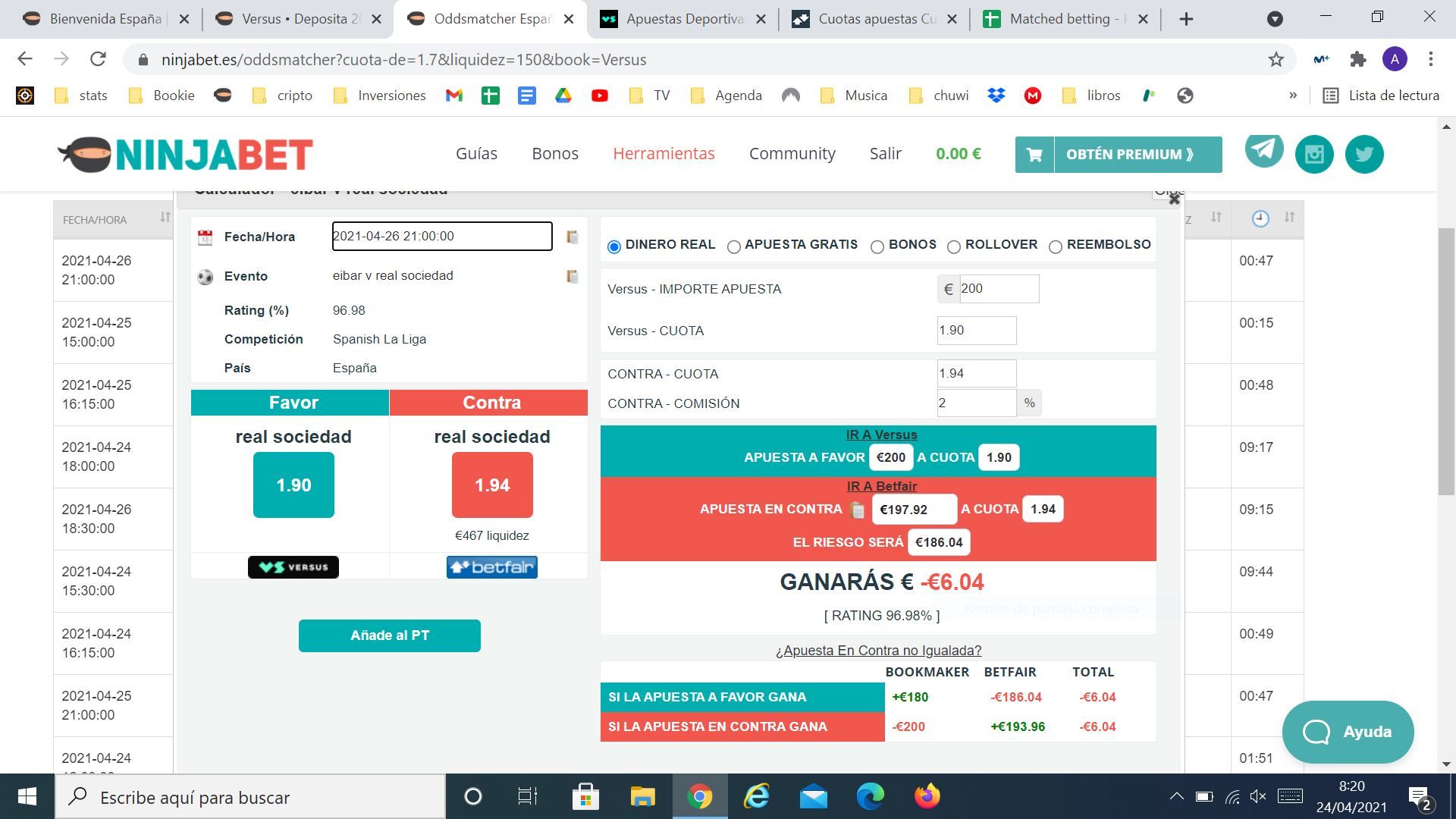This screenshot has width=1456, height=819.
Task: Select APUESTA GRATIS radio button
Action: pos(734,246)
